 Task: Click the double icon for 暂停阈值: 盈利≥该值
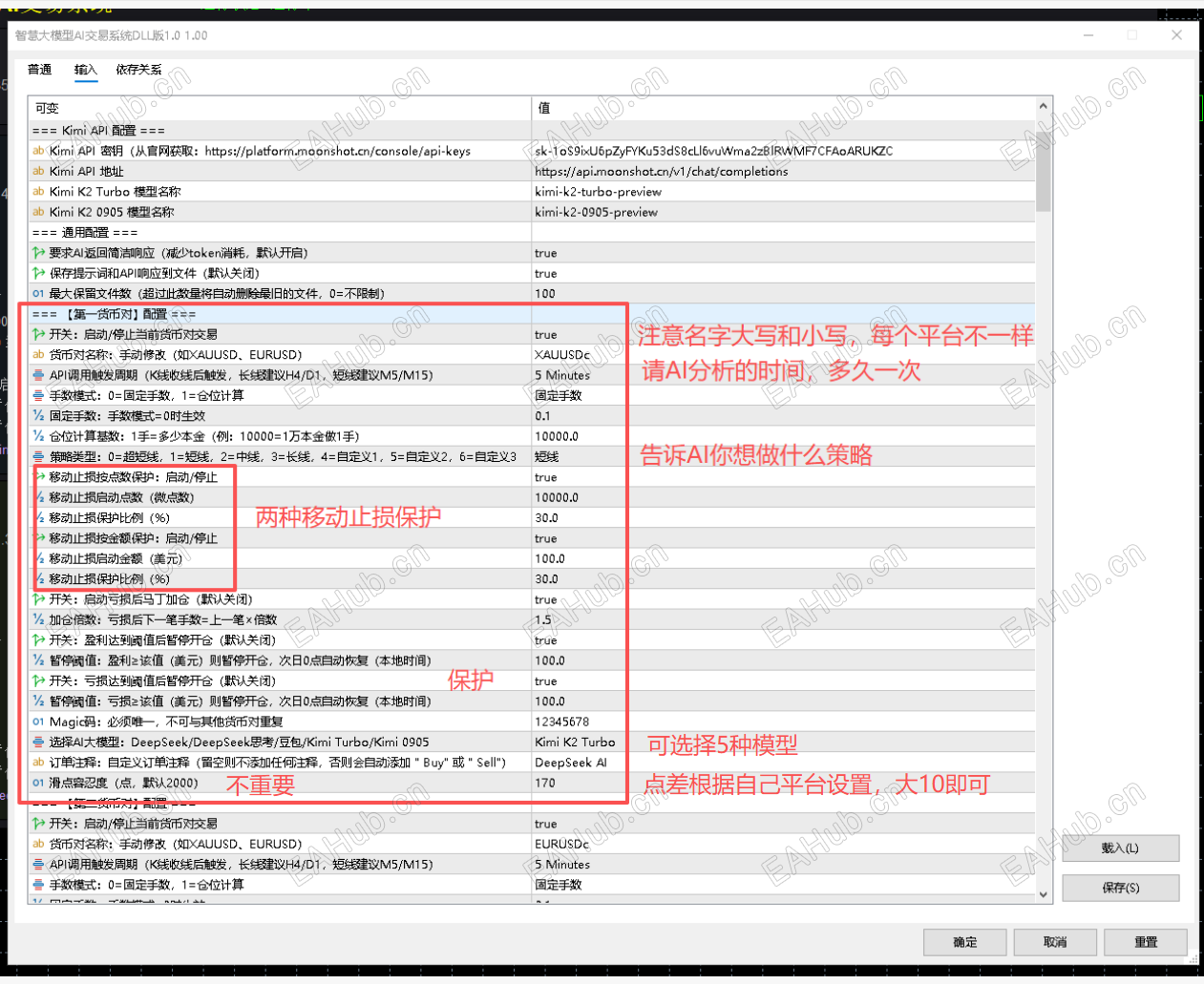point(38,660)
